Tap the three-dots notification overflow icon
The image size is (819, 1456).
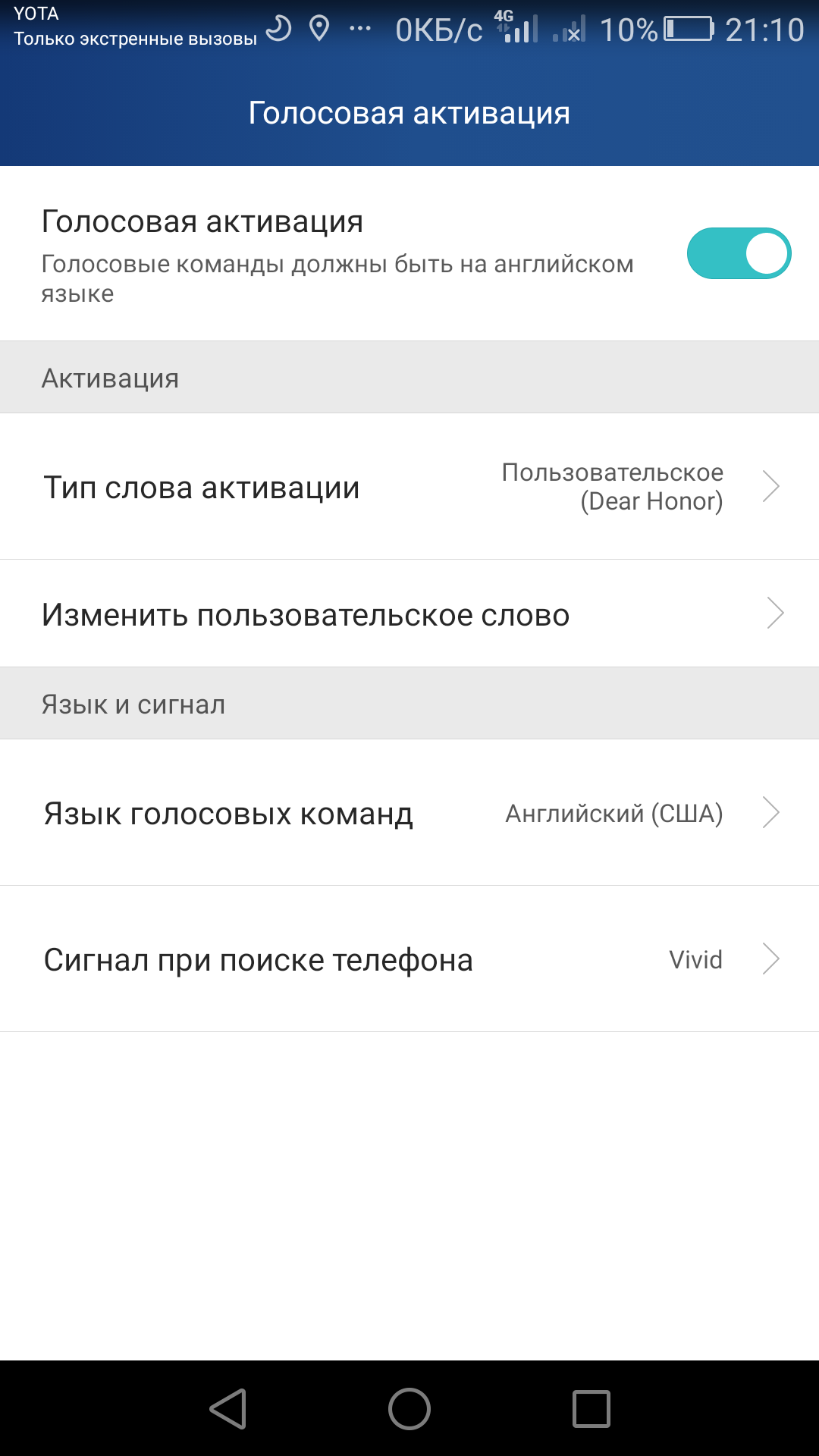pyautogui.click(x=359, y=29)
